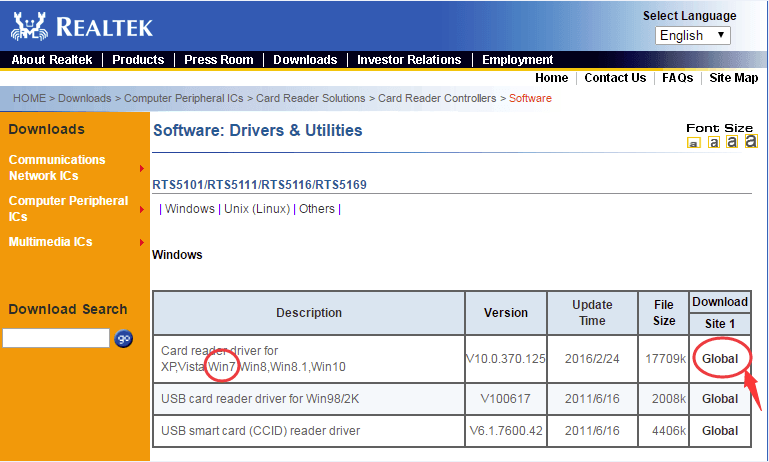Click file size 17709k cell
The image size is (769, 462).
click(664, 359)
